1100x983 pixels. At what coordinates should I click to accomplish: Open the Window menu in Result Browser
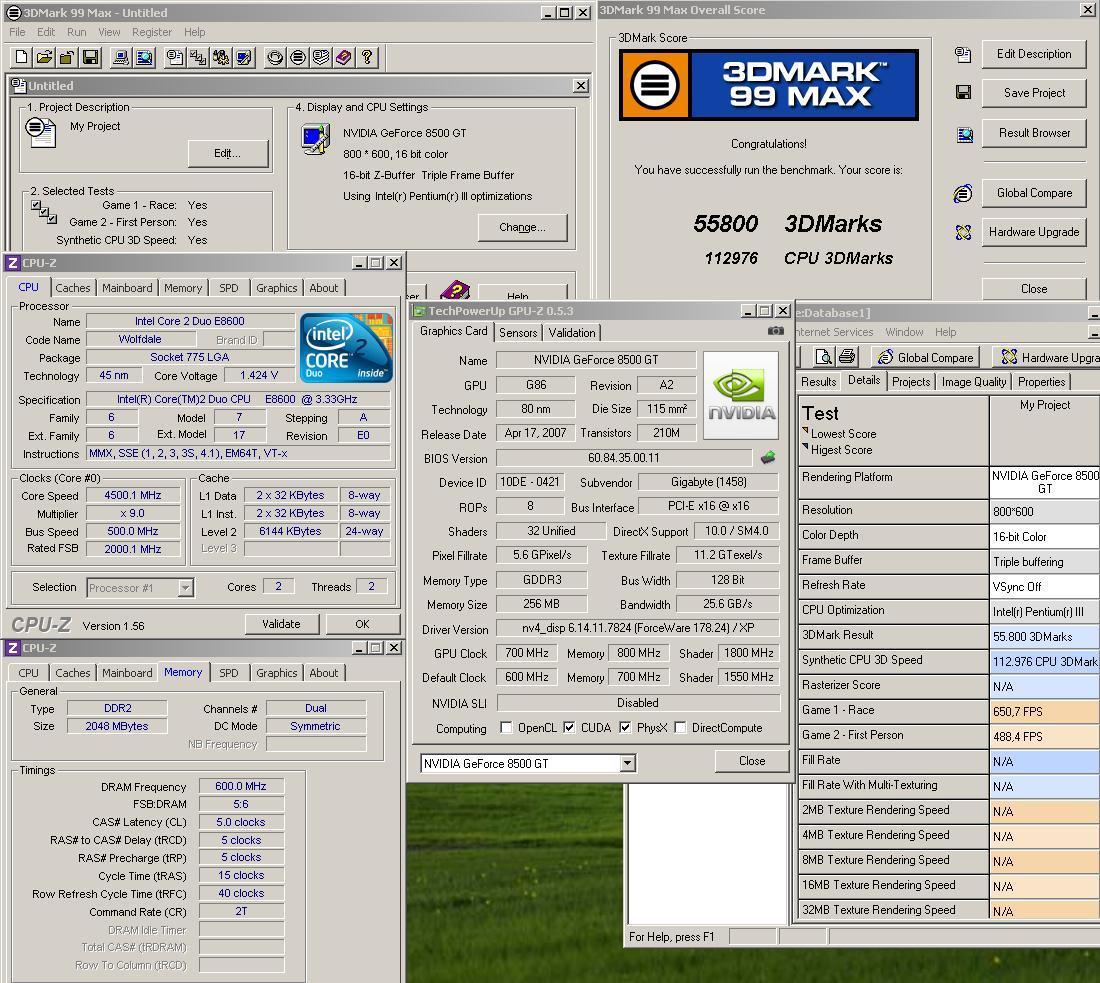click(x=904, y=332)
